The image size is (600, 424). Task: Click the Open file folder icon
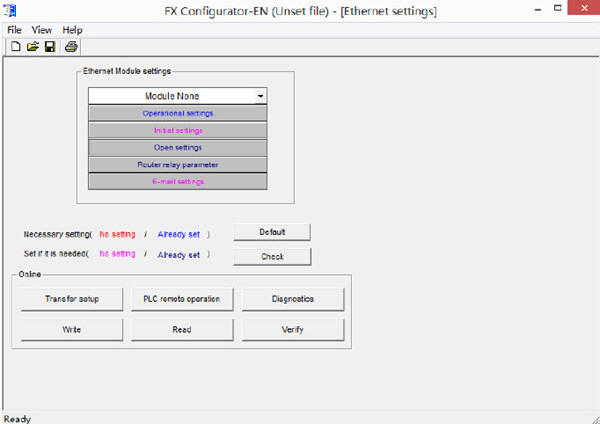pos(32,47)
